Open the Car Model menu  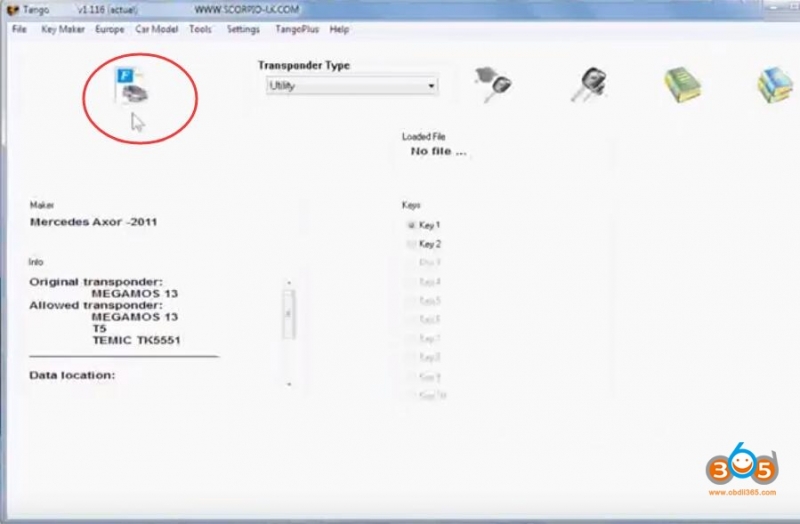click(x=157, y=29)
